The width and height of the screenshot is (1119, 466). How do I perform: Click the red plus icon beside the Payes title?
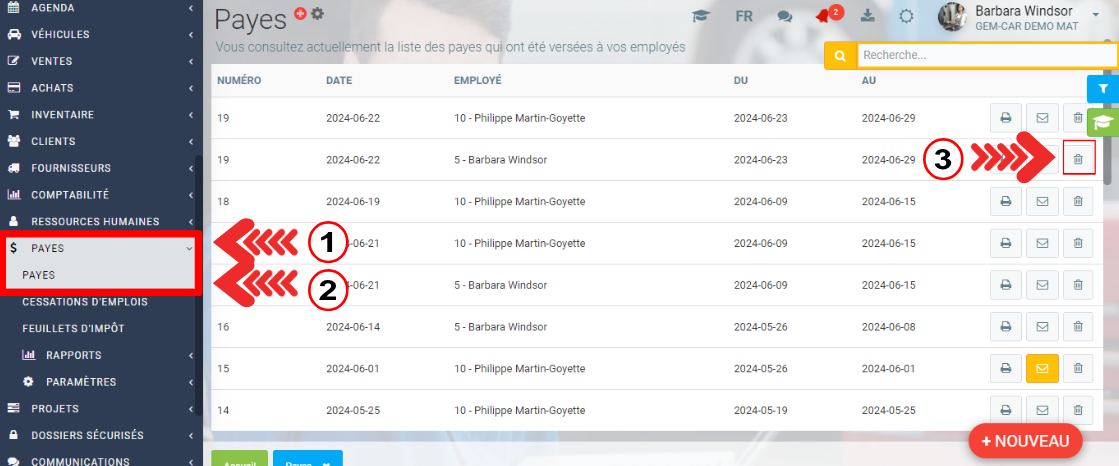300,13
